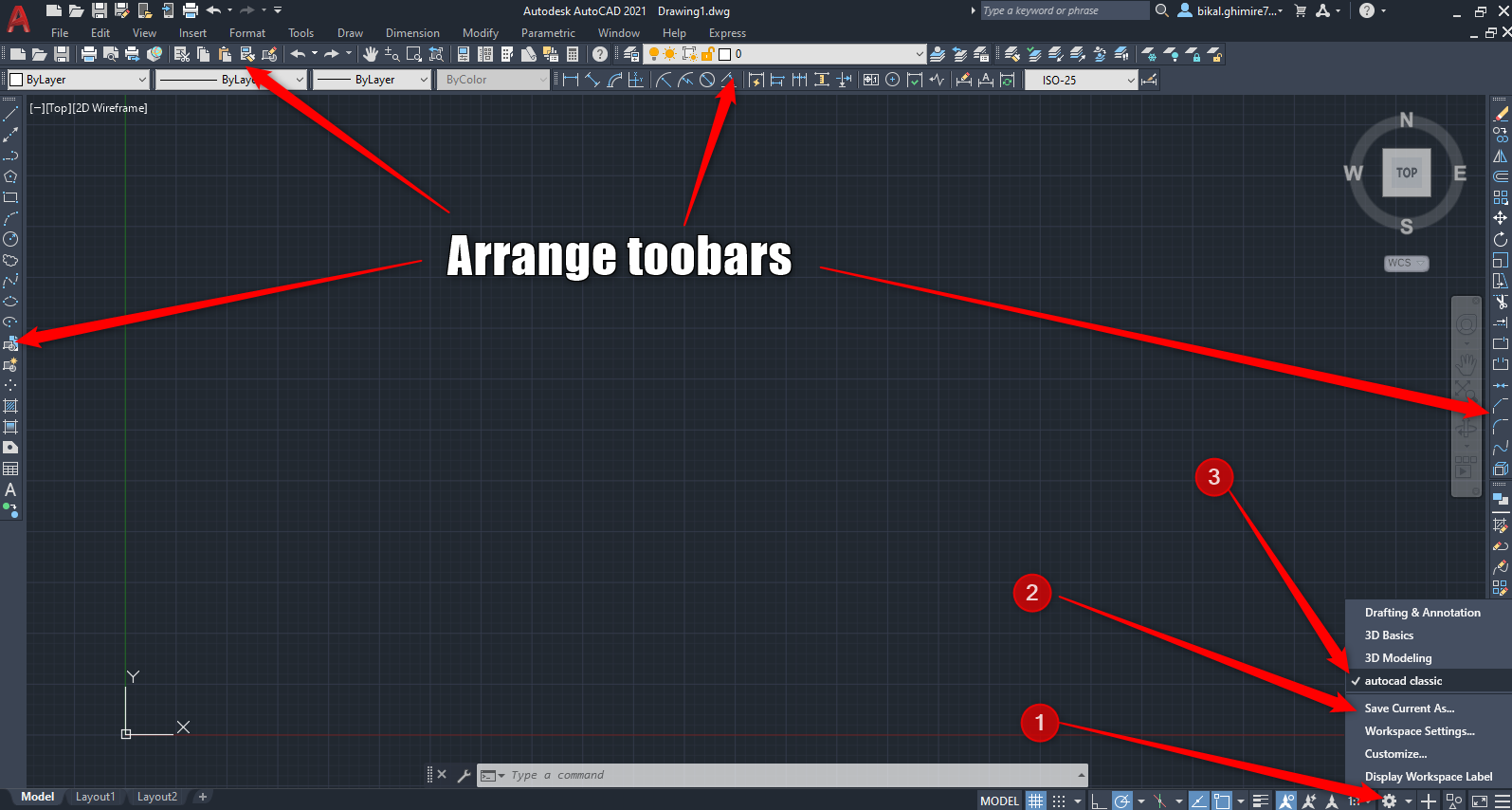Screen dimensions: 1512x810
Task: Click the Paste clipboard icon
Action: pos(225,54)
